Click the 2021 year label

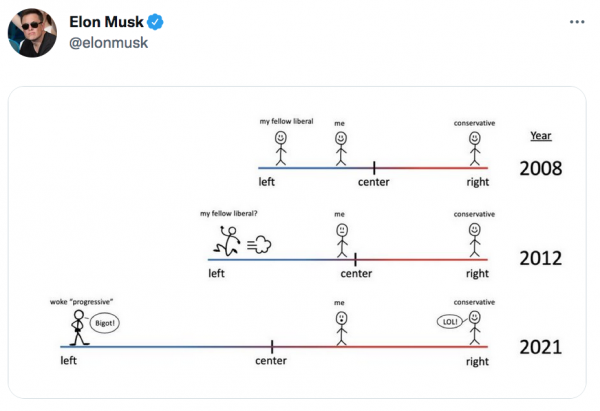pyautogui.click(x=540, y=348)
